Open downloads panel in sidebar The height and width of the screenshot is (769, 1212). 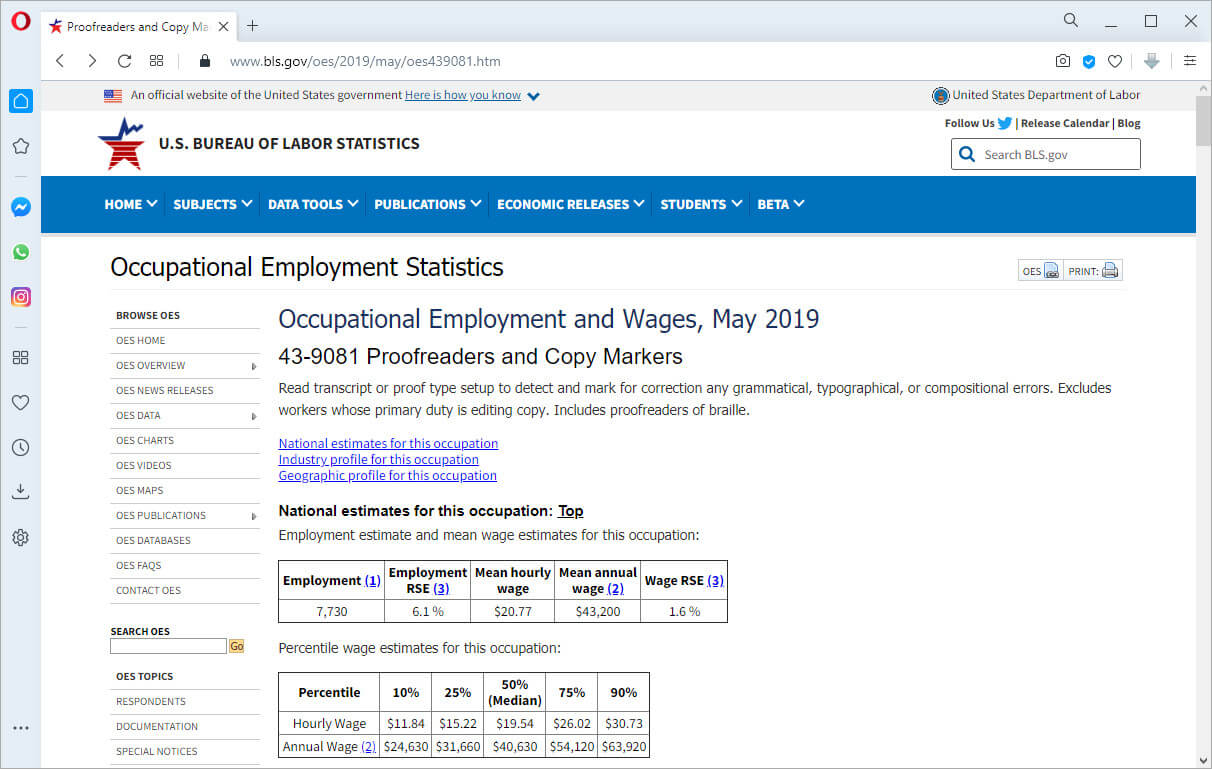coord(20,492)
